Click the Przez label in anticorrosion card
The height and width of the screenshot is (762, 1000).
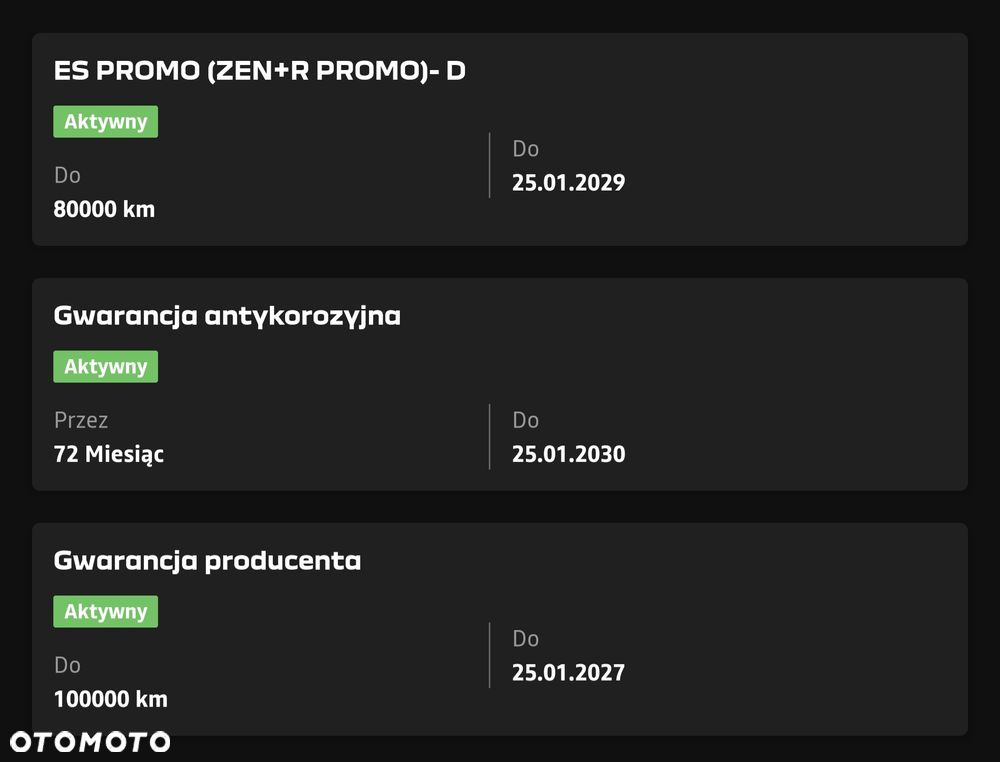(81, 420)
